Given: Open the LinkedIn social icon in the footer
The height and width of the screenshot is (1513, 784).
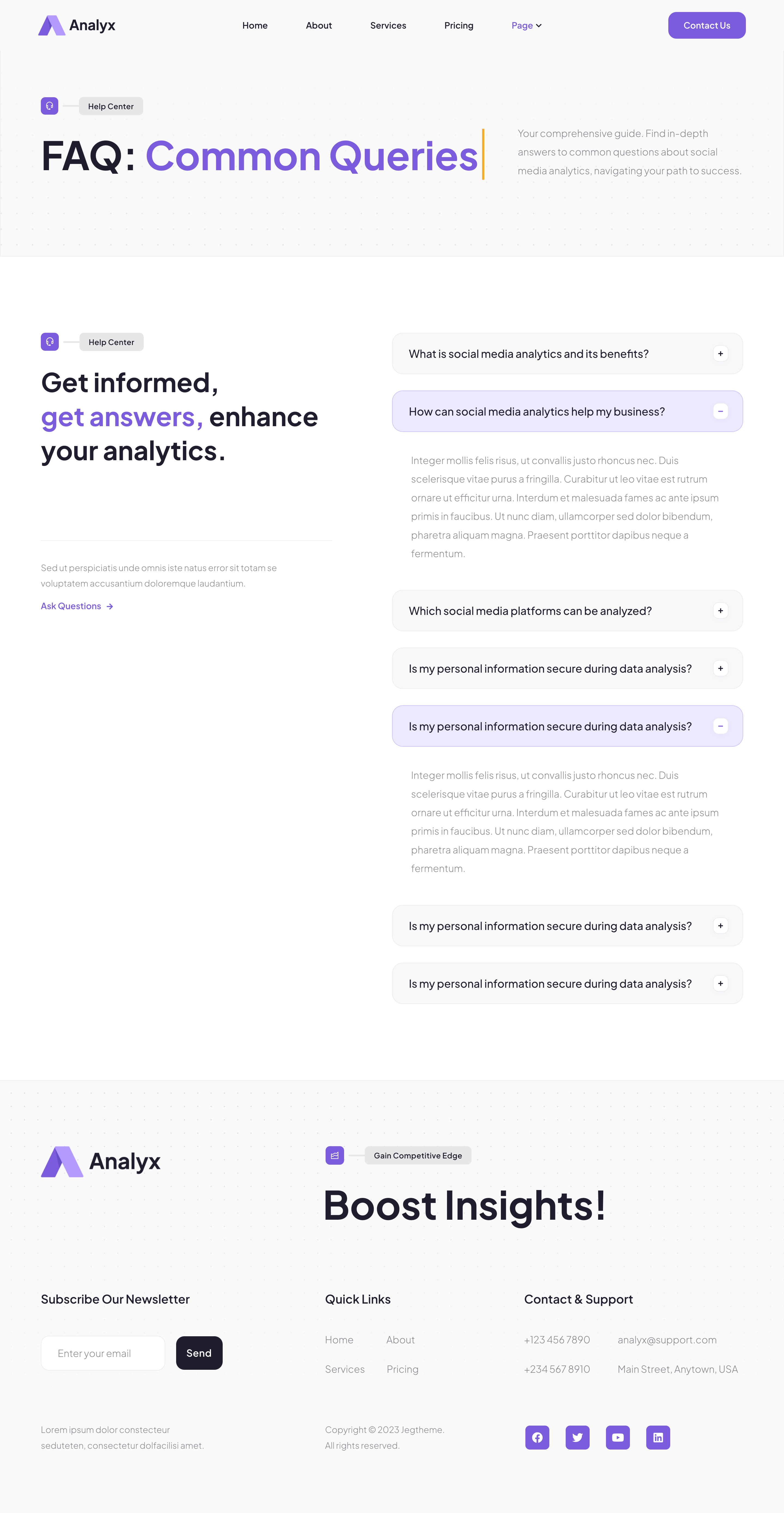Looking at the screenshot, I should tap(658, 1438).
